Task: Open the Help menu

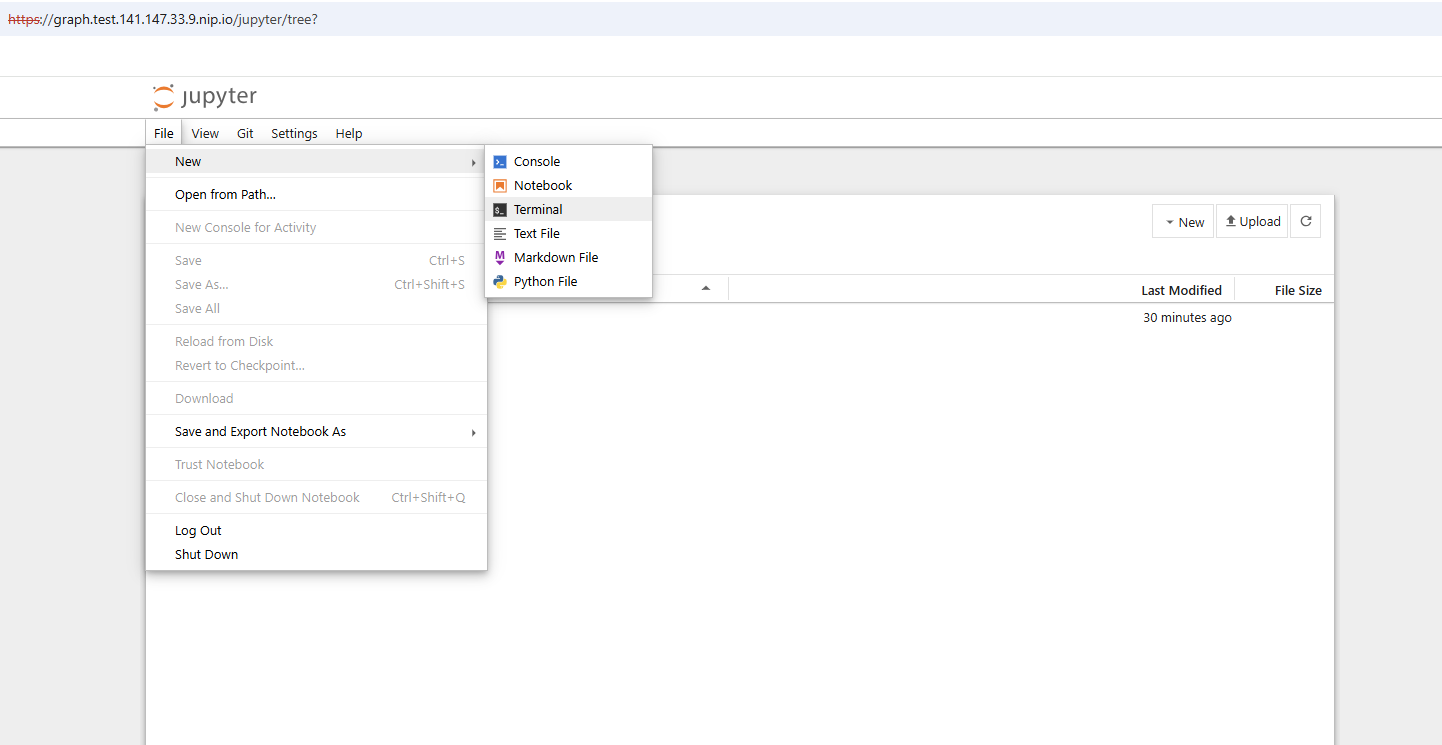Action: (348, 133)
